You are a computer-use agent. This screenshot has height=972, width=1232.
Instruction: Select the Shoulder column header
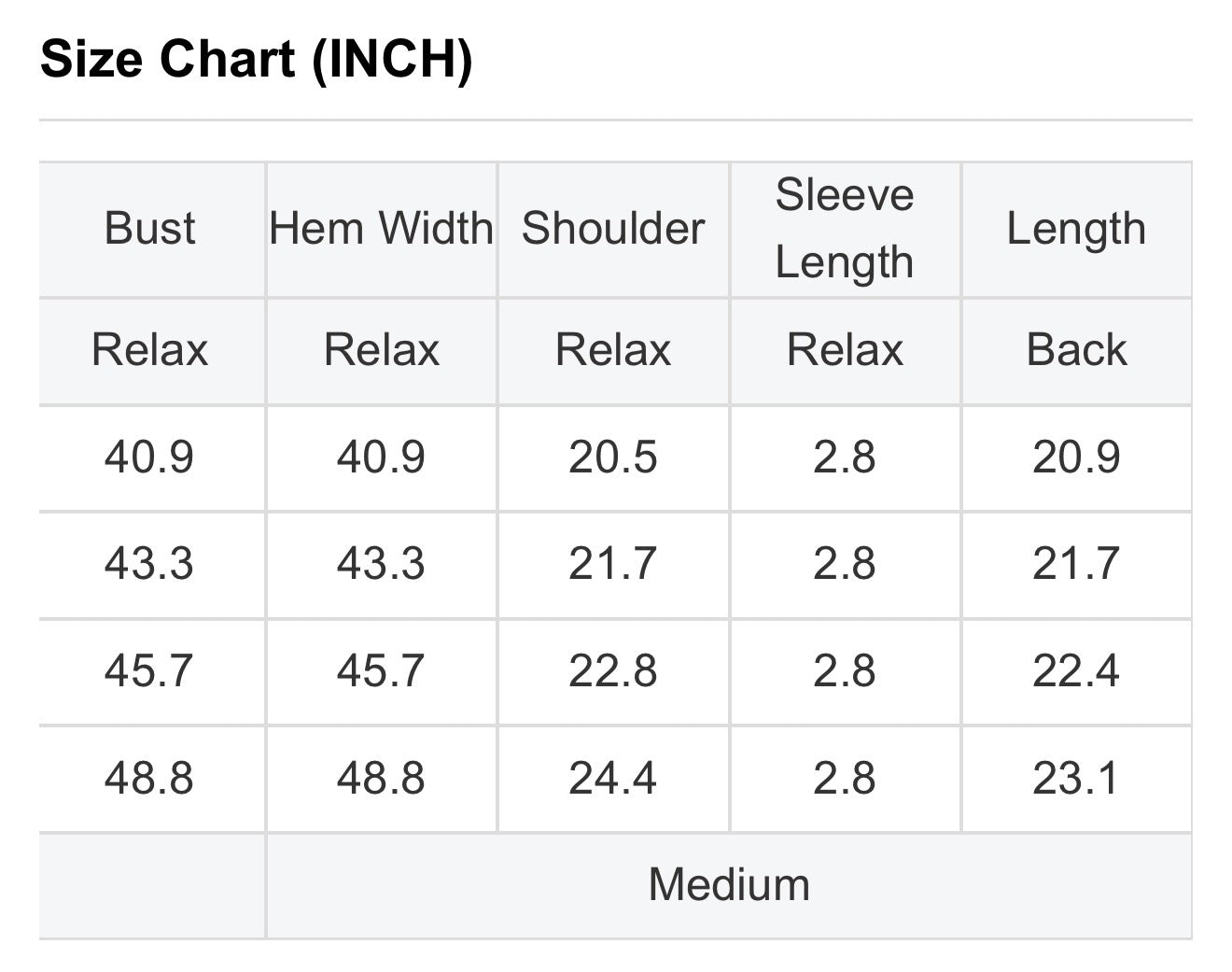[x=613, y=229]
